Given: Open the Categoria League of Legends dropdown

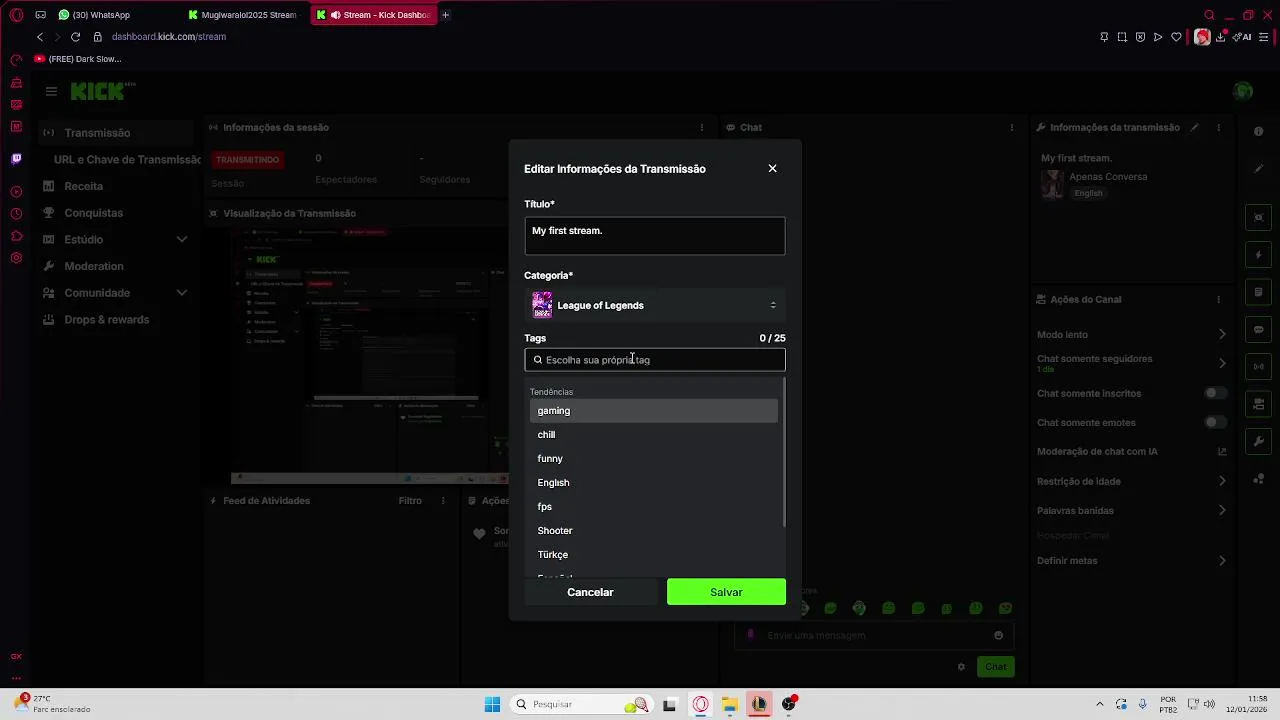Looking at the screenshot, I should pyautogui.click(x=654, y=305).
